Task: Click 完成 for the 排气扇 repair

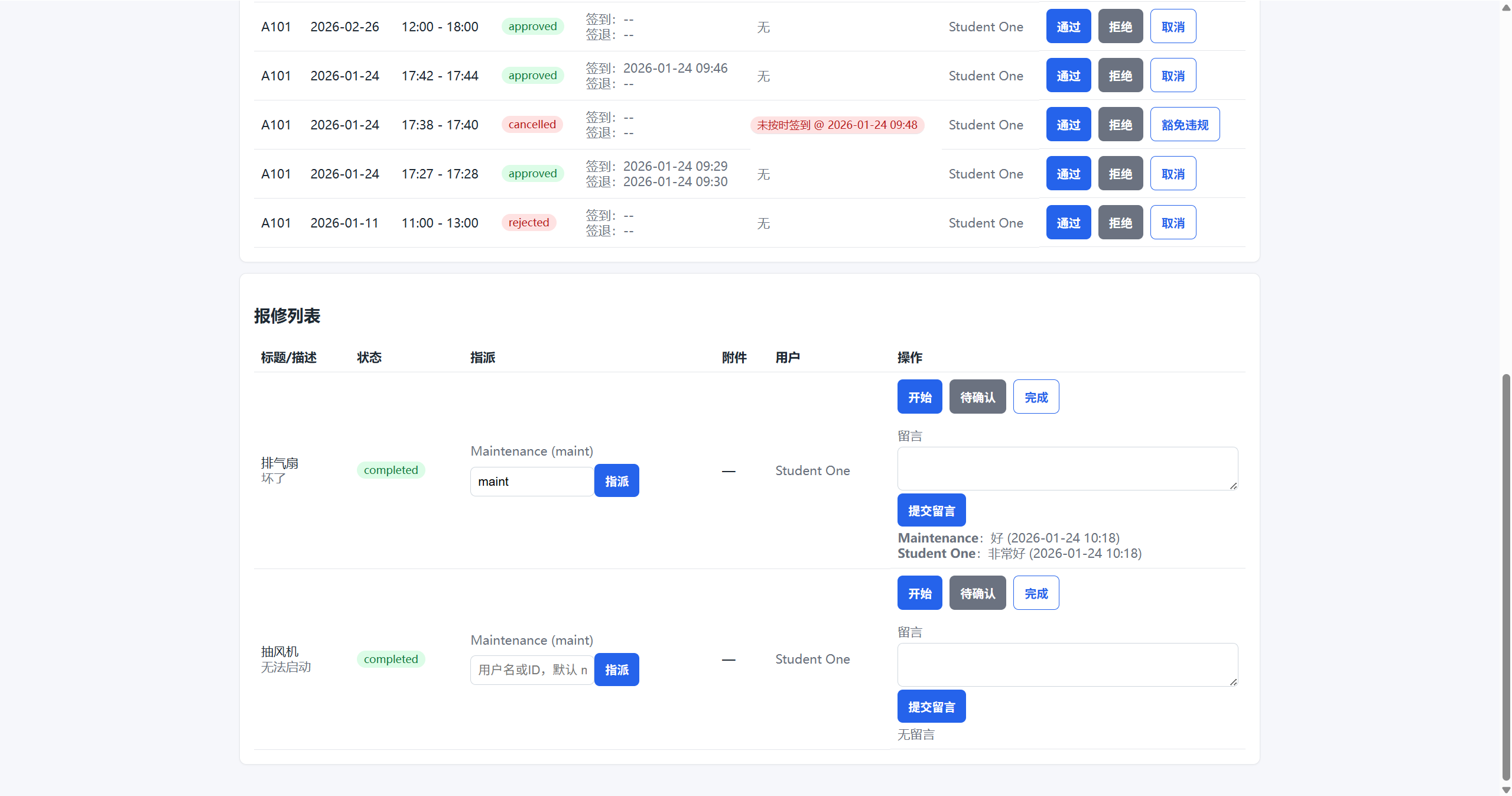Action: (1035, 397)
